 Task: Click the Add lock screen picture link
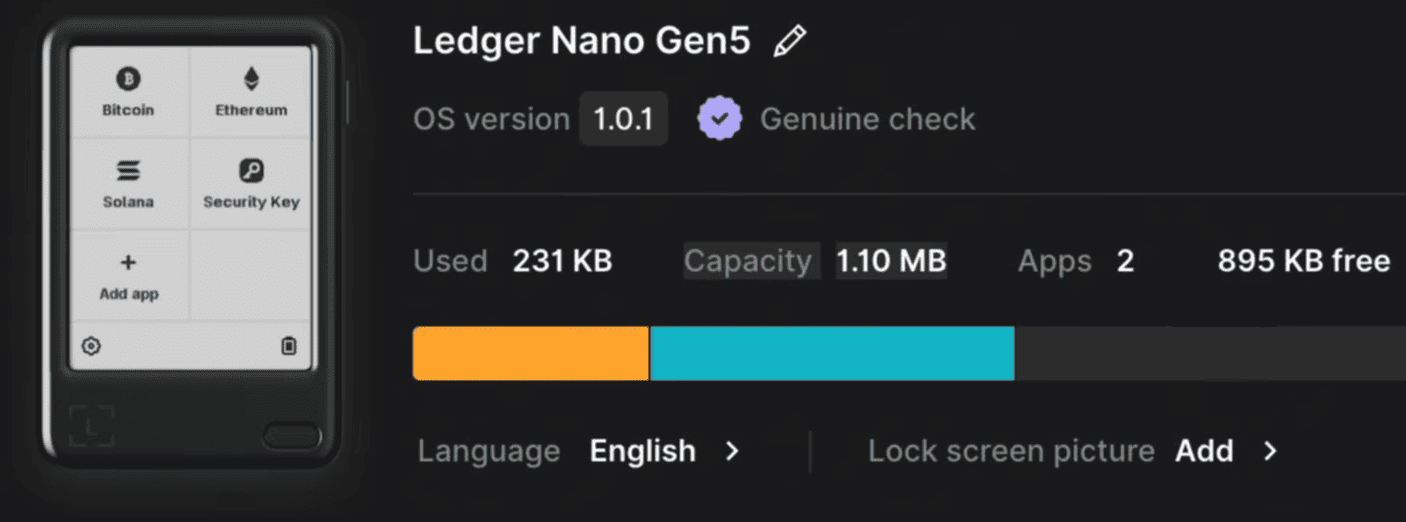click(1204, 451)
